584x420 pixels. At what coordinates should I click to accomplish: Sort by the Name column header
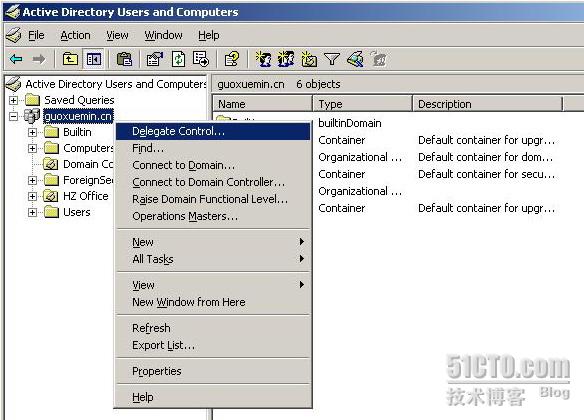click(262, 104)
